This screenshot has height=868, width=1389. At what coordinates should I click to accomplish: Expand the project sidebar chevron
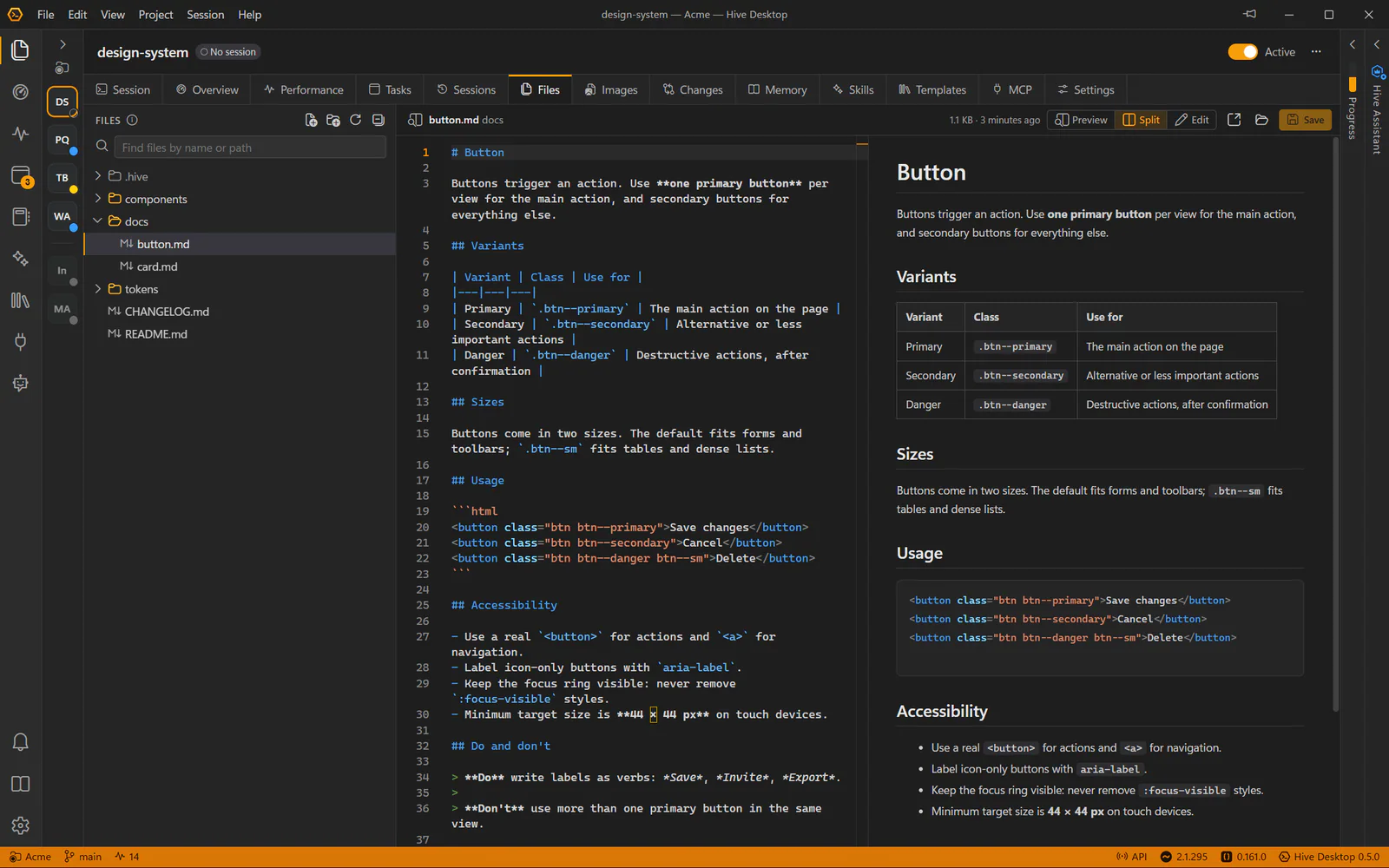point(63,44)
